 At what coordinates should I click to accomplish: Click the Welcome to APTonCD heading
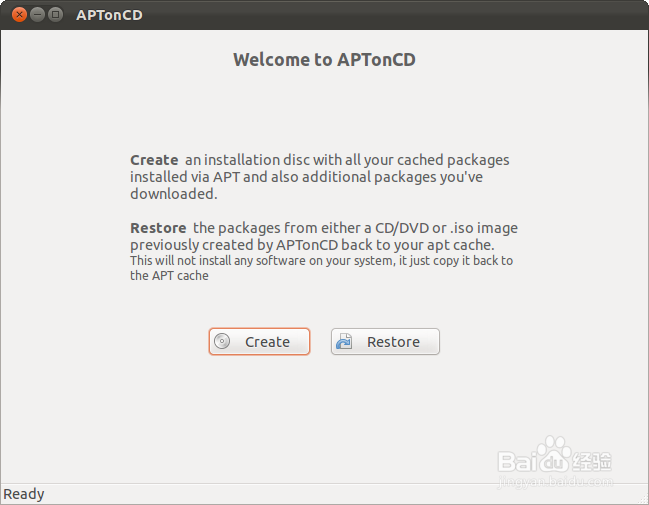(324, 60)
